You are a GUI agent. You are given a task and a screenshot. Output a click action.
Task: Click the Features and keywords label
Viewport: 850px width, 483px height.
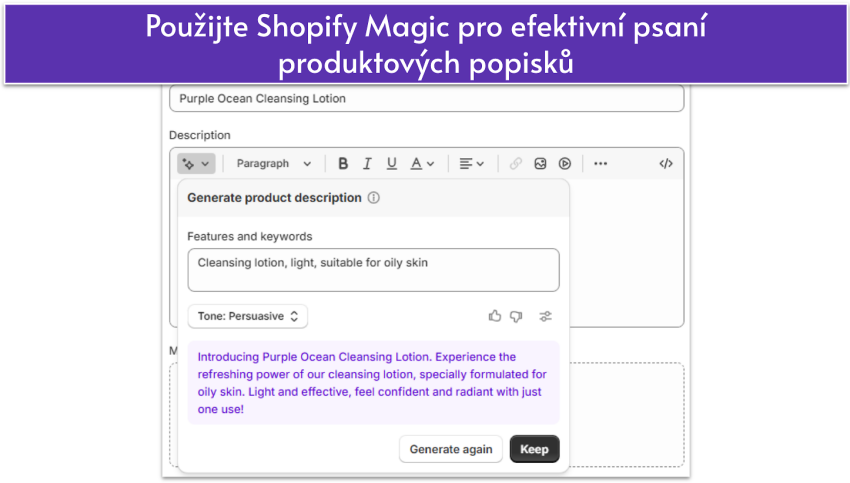(250, 236)
